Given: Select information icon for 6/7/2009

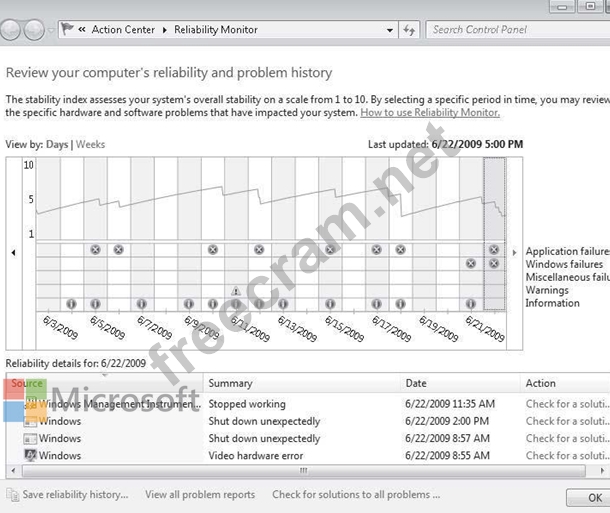Looking at the screenshot, I should tap(142, 304).
